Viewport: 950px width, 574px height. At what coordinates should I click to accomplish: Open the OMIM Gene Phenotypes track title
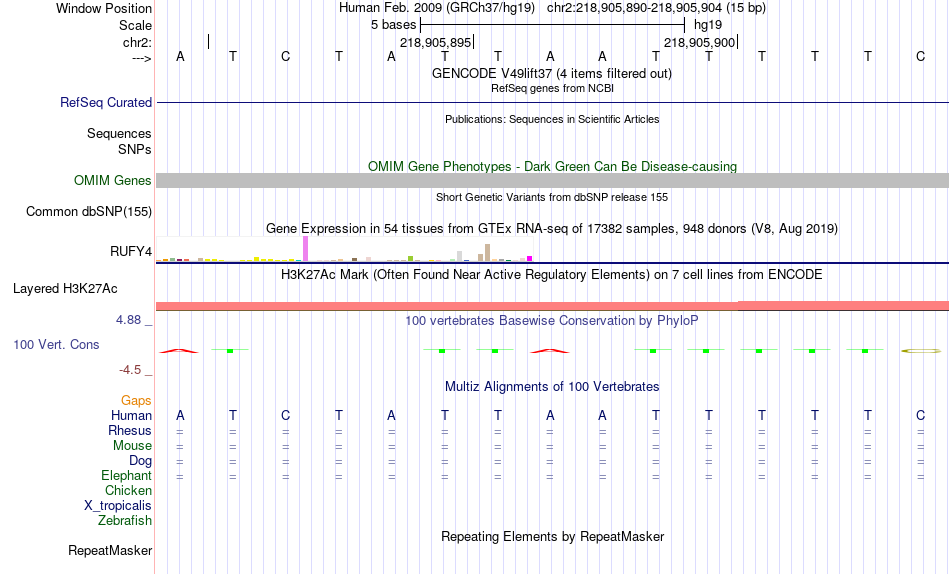tap(552, 166)
